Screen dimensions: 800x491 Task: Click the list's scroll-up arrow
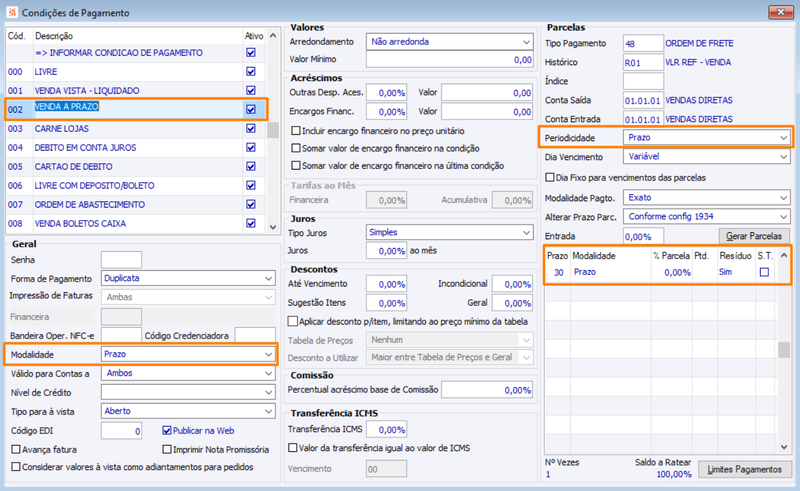tap(273, 36)
